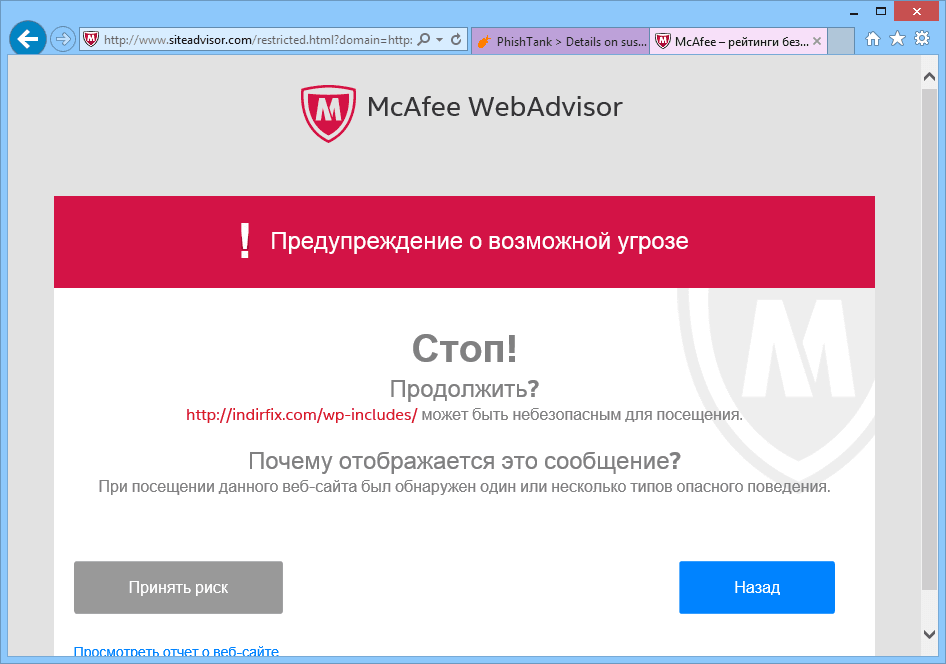Open the Favorites star icon
The width and height of the screenshot is (946, 664).
(x=897, y=39)
